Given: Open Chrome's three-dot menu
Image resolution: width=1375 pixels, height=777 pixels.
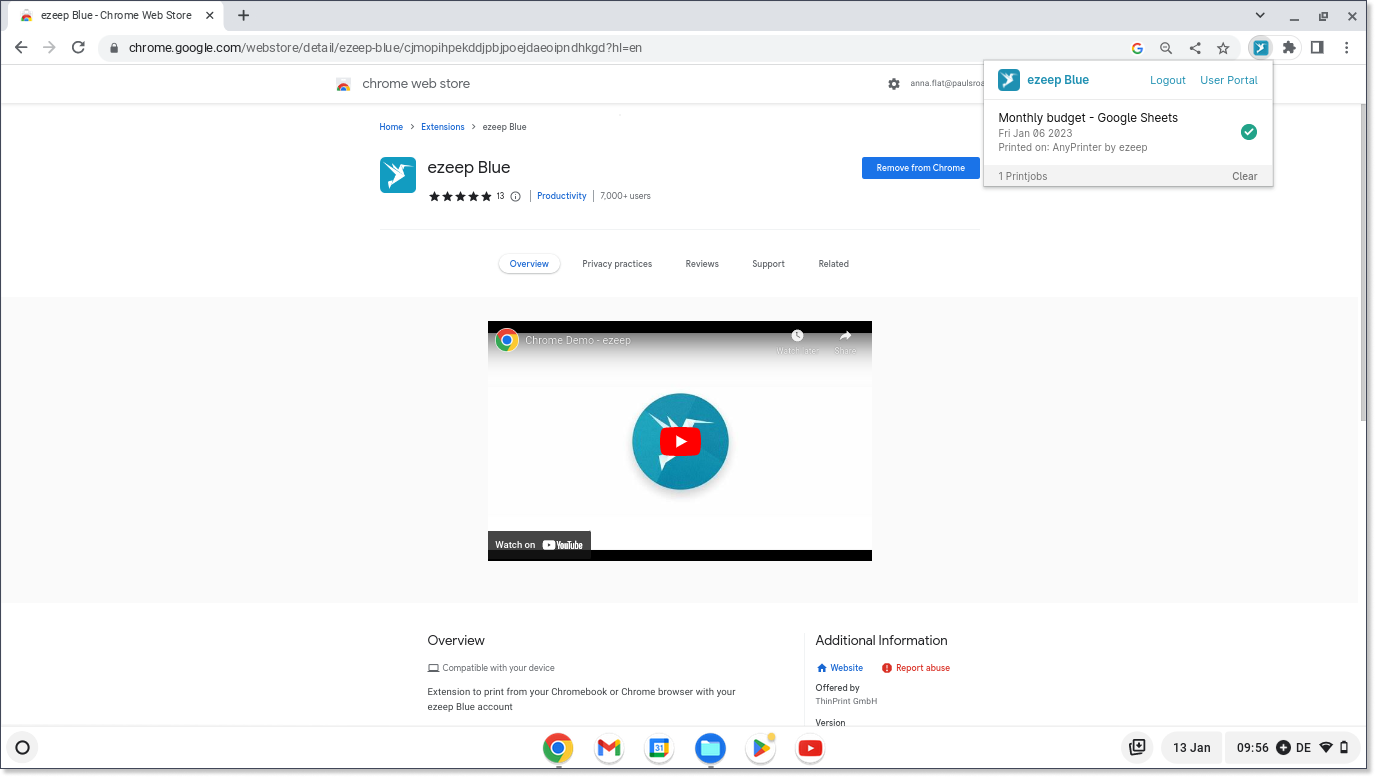Looking at the screenshot, I should tap(1347, 47).
